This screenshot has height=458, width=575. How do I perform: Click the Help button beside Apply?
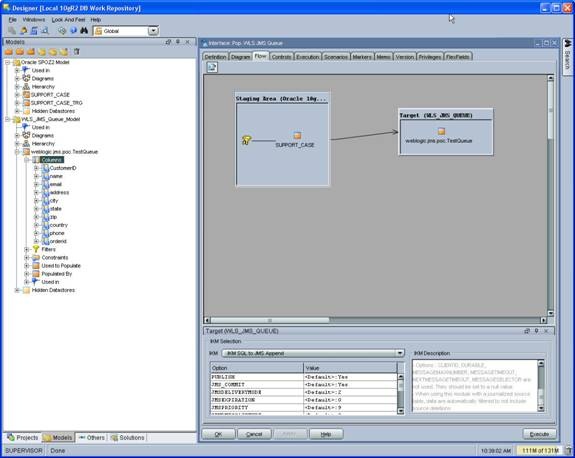[326, 434]
